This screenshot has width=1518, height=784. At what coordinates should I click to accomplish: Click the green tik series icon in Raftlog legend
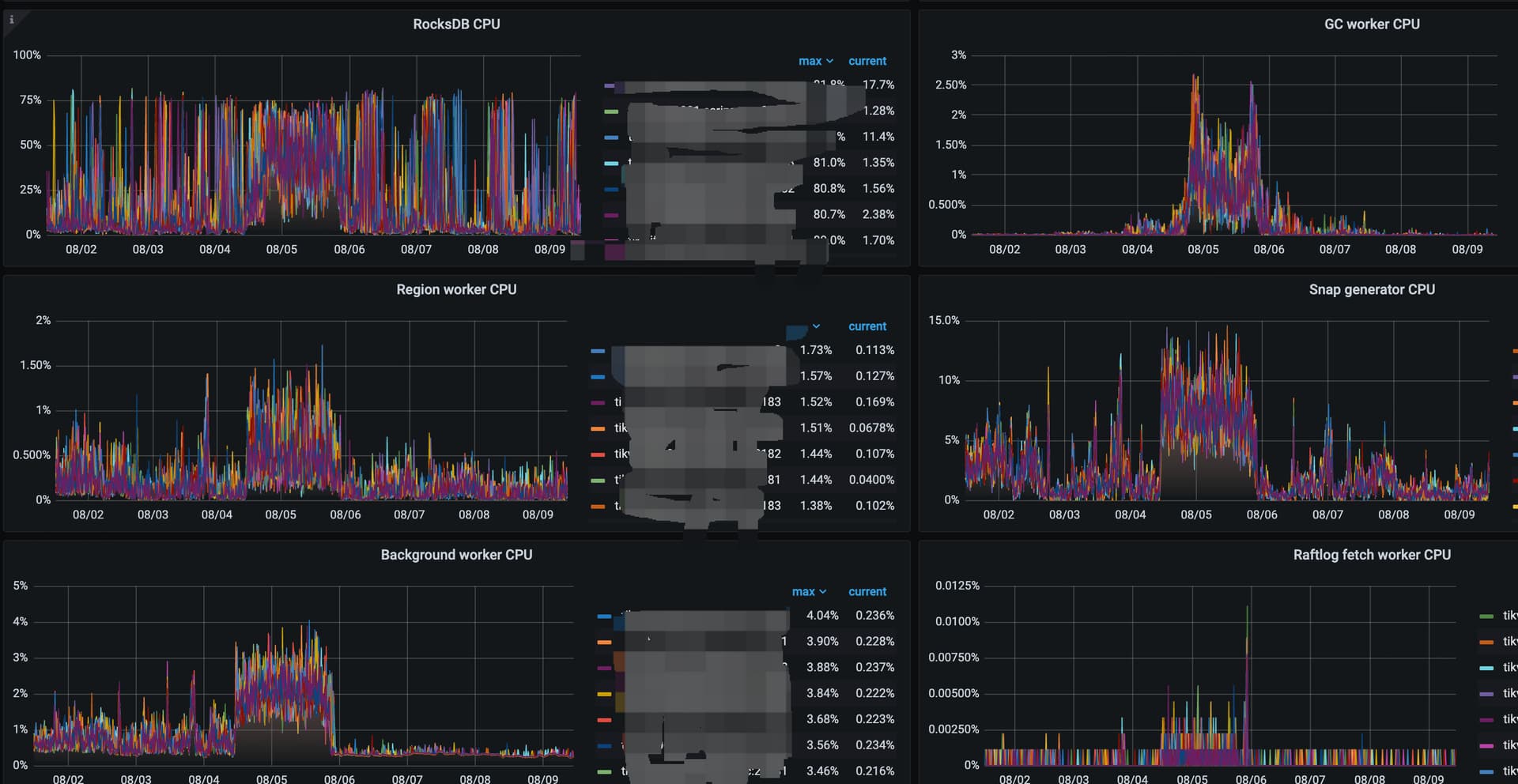1486,616
